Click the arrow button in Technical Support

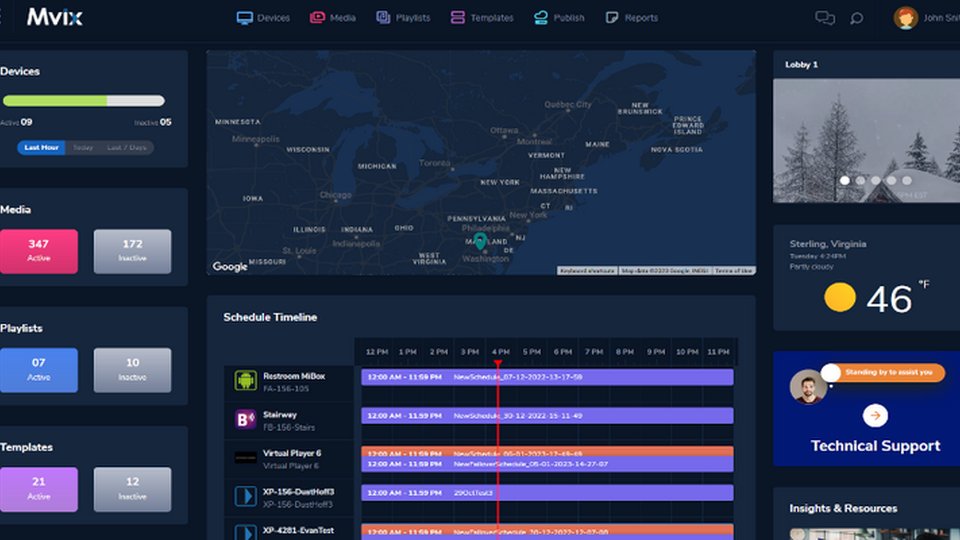click(875, 415)
